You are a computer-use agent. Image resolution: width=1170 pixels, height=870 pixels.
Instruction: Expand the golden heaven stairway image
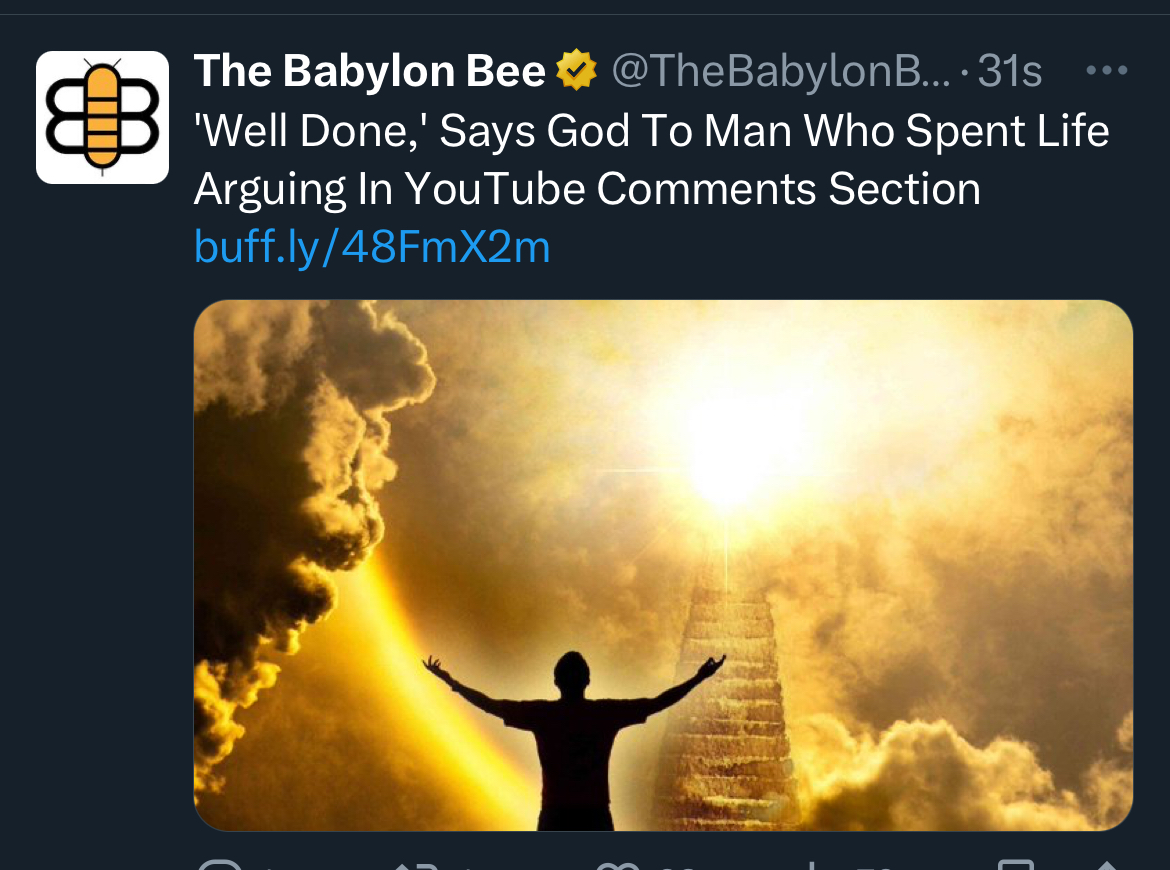[x=663, y=565]
